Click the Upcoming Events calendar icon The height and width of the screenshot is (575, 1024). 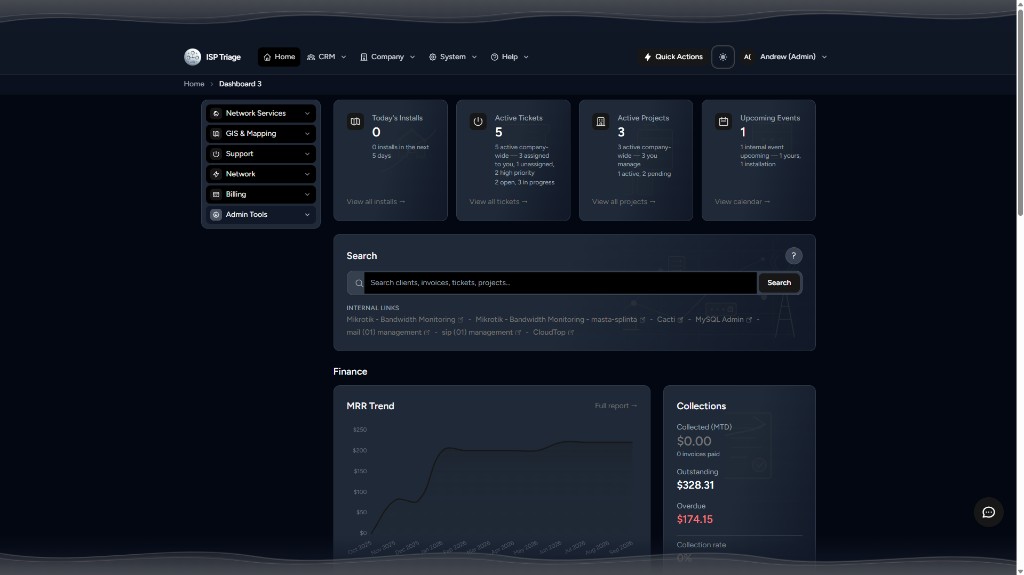click(x=723, y=122)
